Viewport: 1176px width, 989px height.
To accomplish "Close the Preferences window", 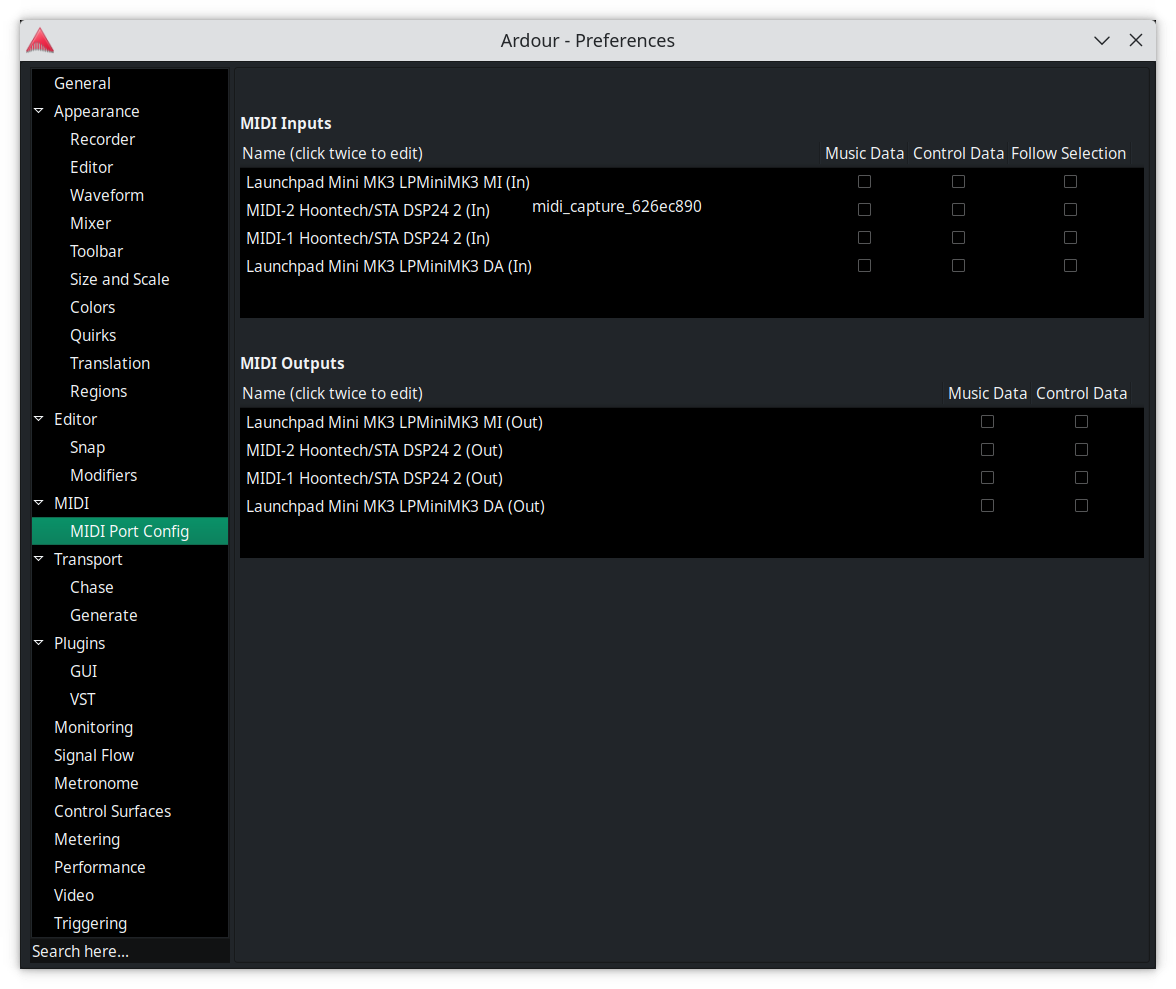I will pyautogui.click(x=1136, y=41).
